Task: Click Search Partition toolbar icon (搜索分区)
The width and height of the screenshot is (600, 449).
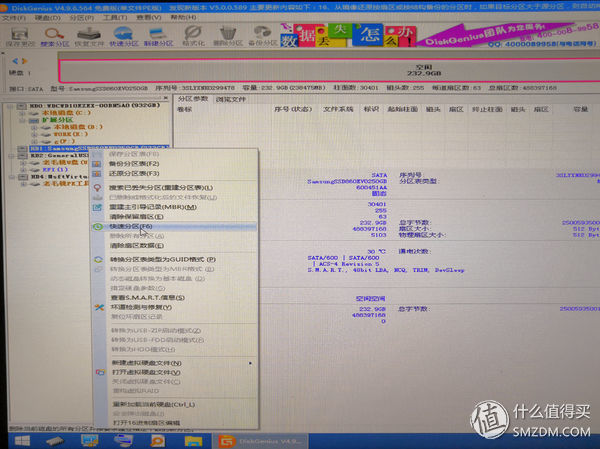Action: [54, 37]
